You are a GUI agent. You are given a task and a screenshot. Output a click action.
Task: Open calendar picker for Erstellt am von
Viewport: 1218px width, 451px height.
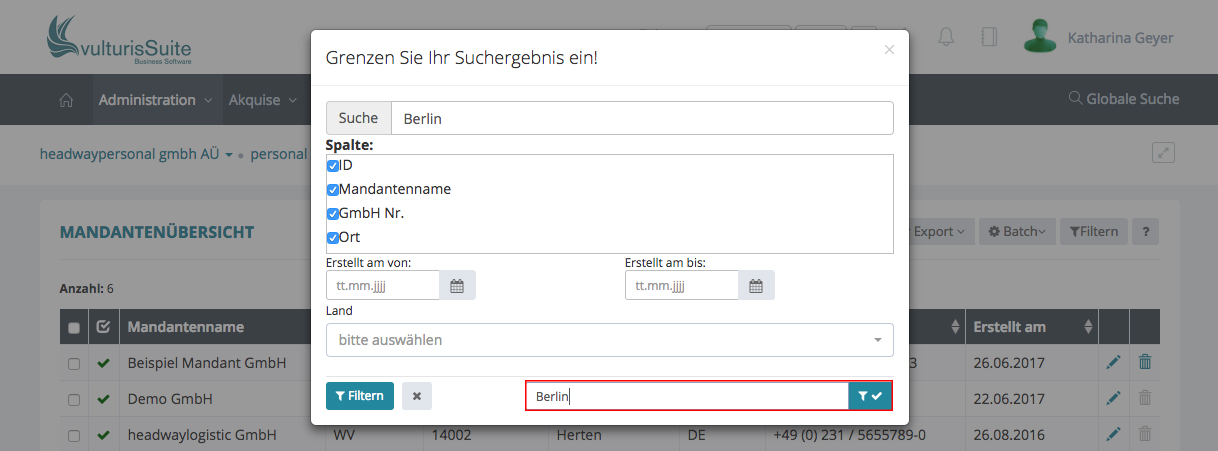coord(457,286)
